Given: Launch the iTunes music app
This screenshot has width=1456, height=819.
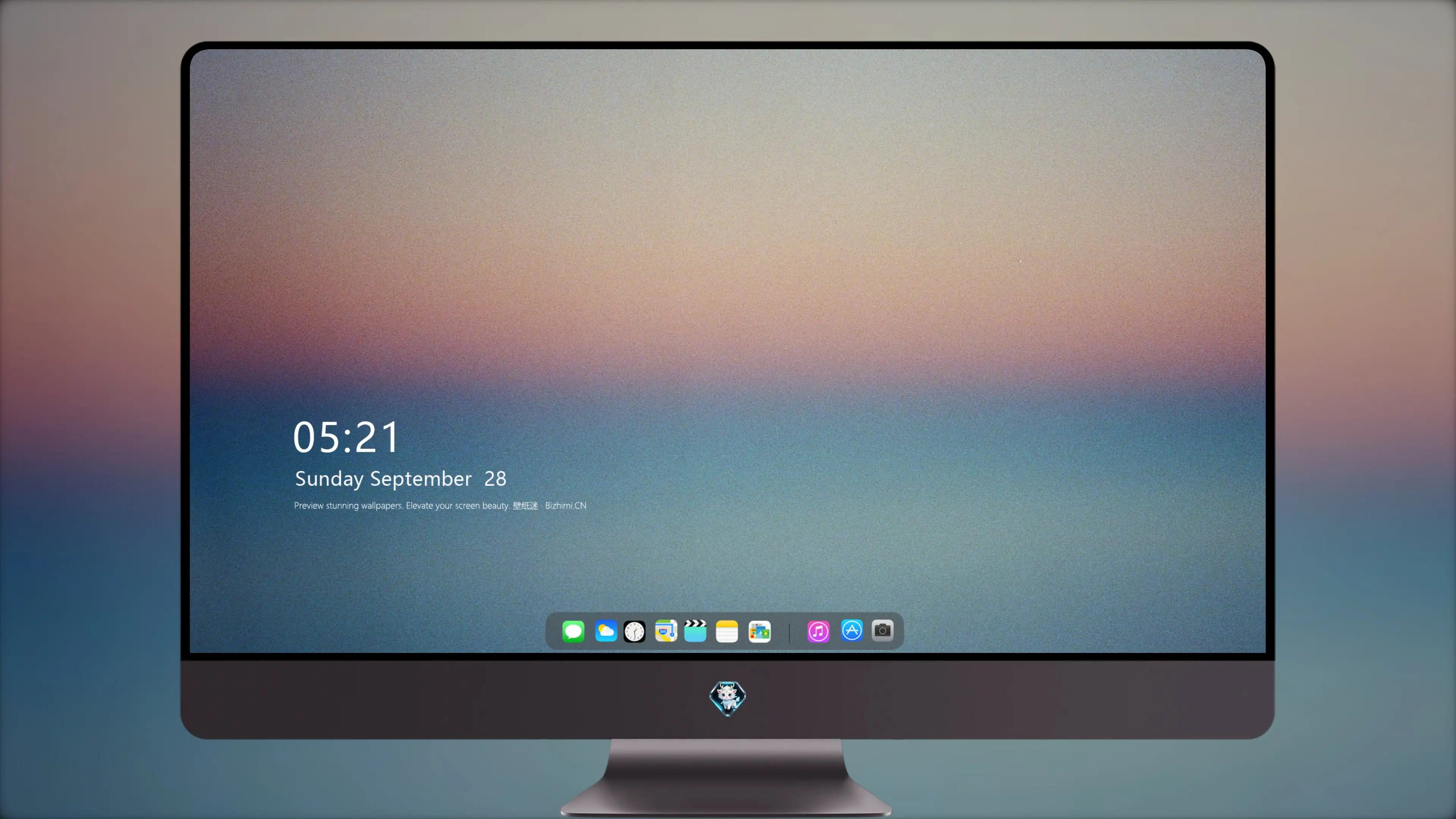Looking at the screenshot, I should tap(819, 631).
